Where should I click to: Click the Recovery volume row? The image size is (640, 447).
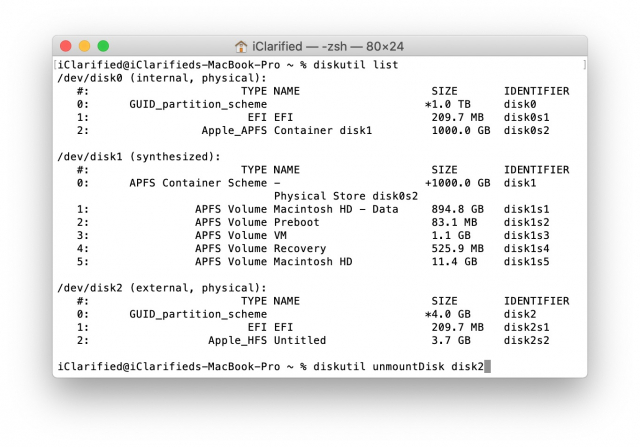coord(313,249)
